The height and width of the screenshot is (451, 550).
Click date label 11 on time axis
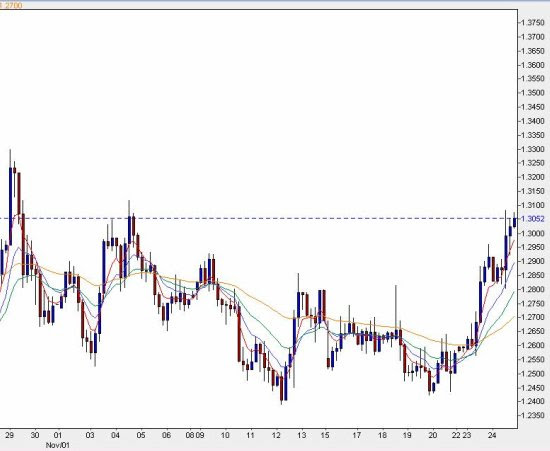coord(250,435)
